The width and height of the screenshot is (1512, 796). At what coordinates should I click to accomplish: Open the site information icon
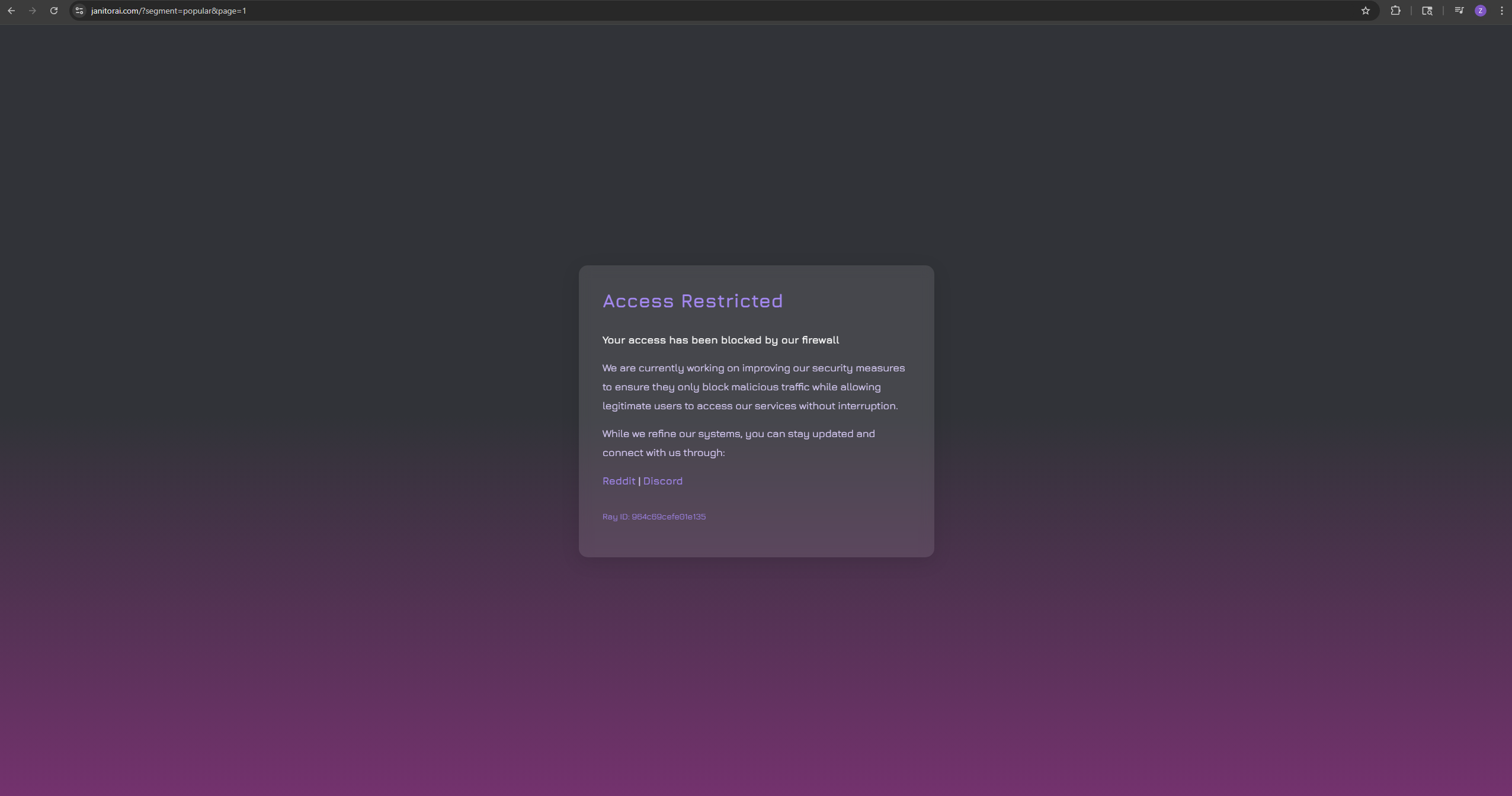tap(79, 11)
